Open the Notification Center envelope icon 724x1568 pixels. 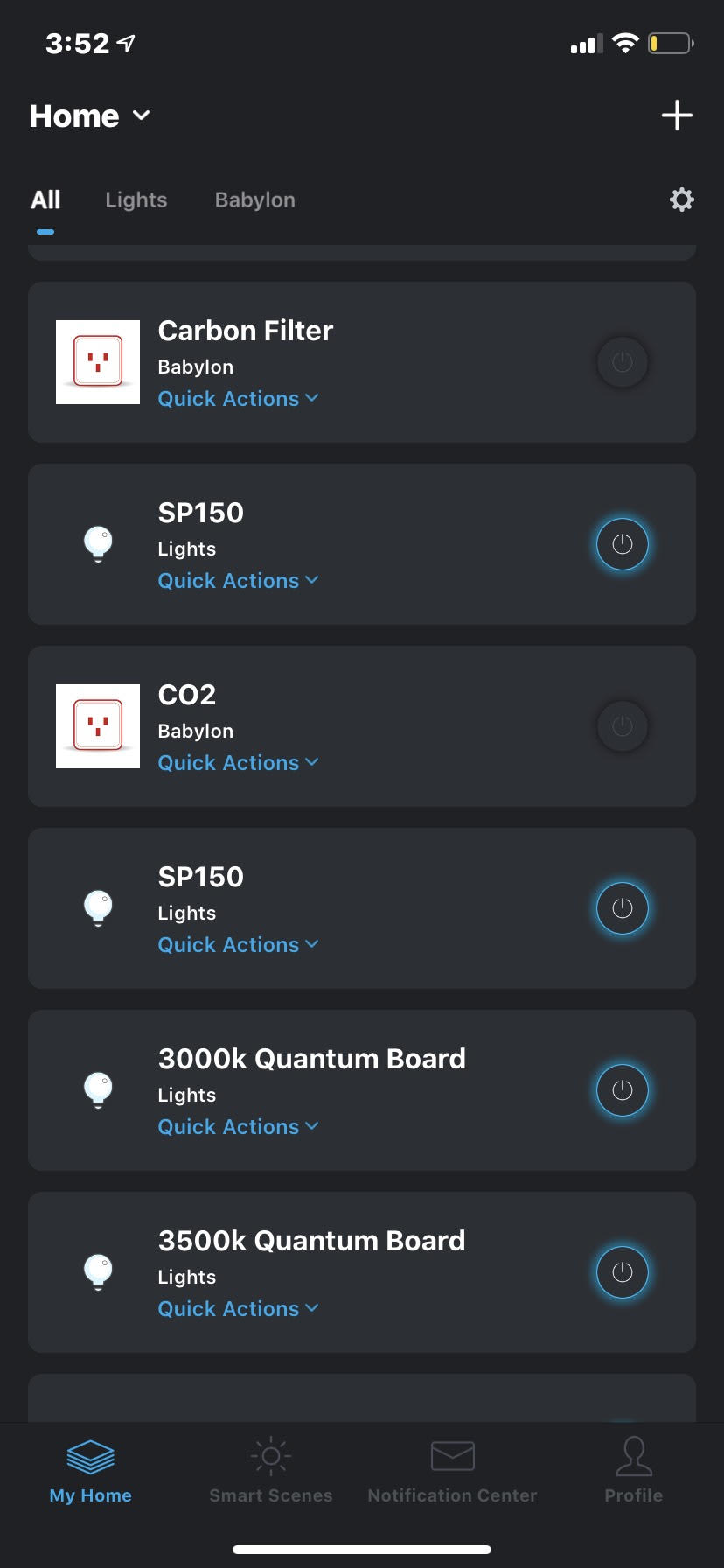point(453,1456)
